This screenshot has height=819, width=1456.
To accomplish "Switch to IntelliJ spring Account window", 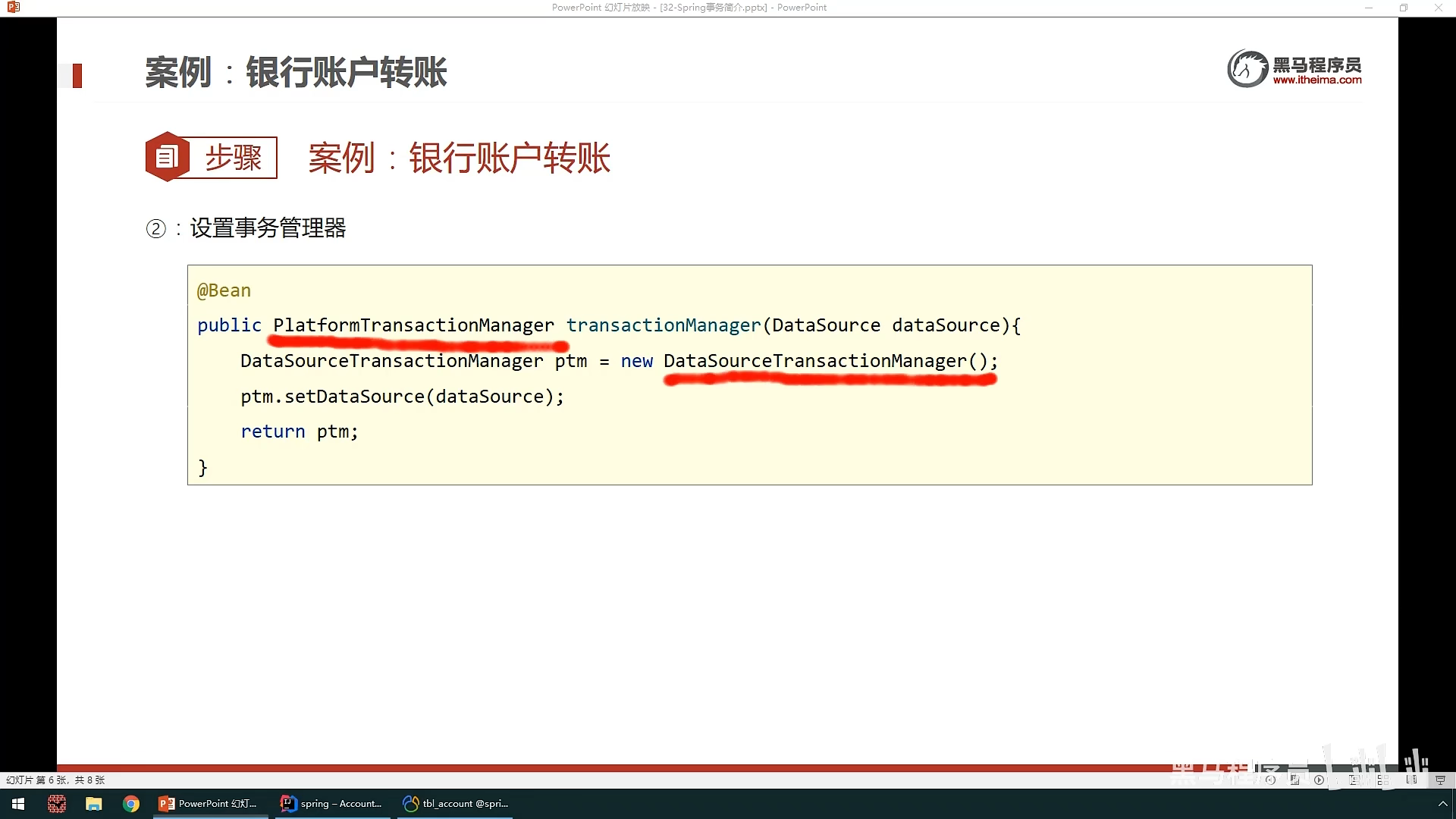I will point(332,804).
